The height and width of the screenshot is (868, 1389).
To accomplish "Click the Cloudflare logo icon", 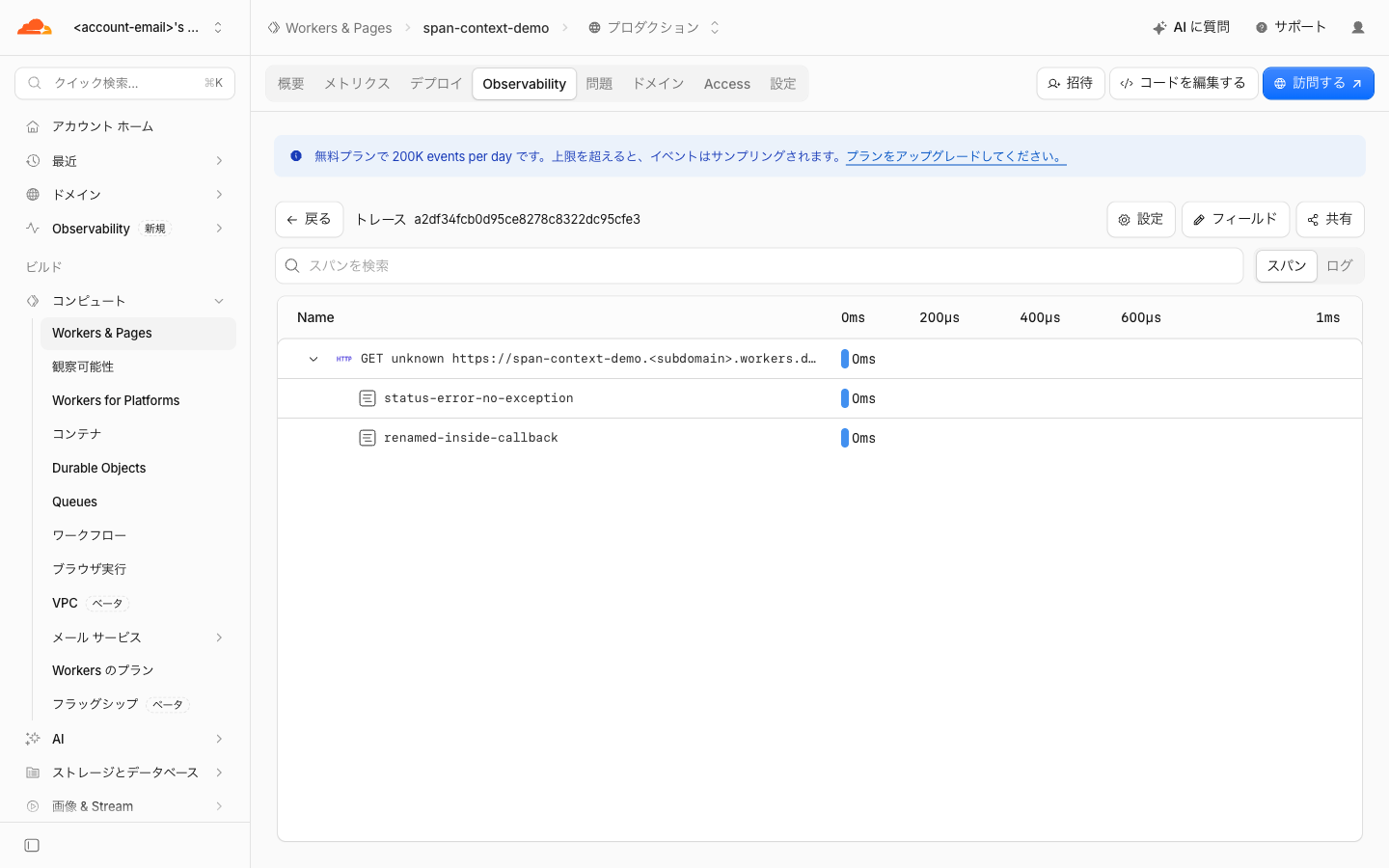I will 35,27.
